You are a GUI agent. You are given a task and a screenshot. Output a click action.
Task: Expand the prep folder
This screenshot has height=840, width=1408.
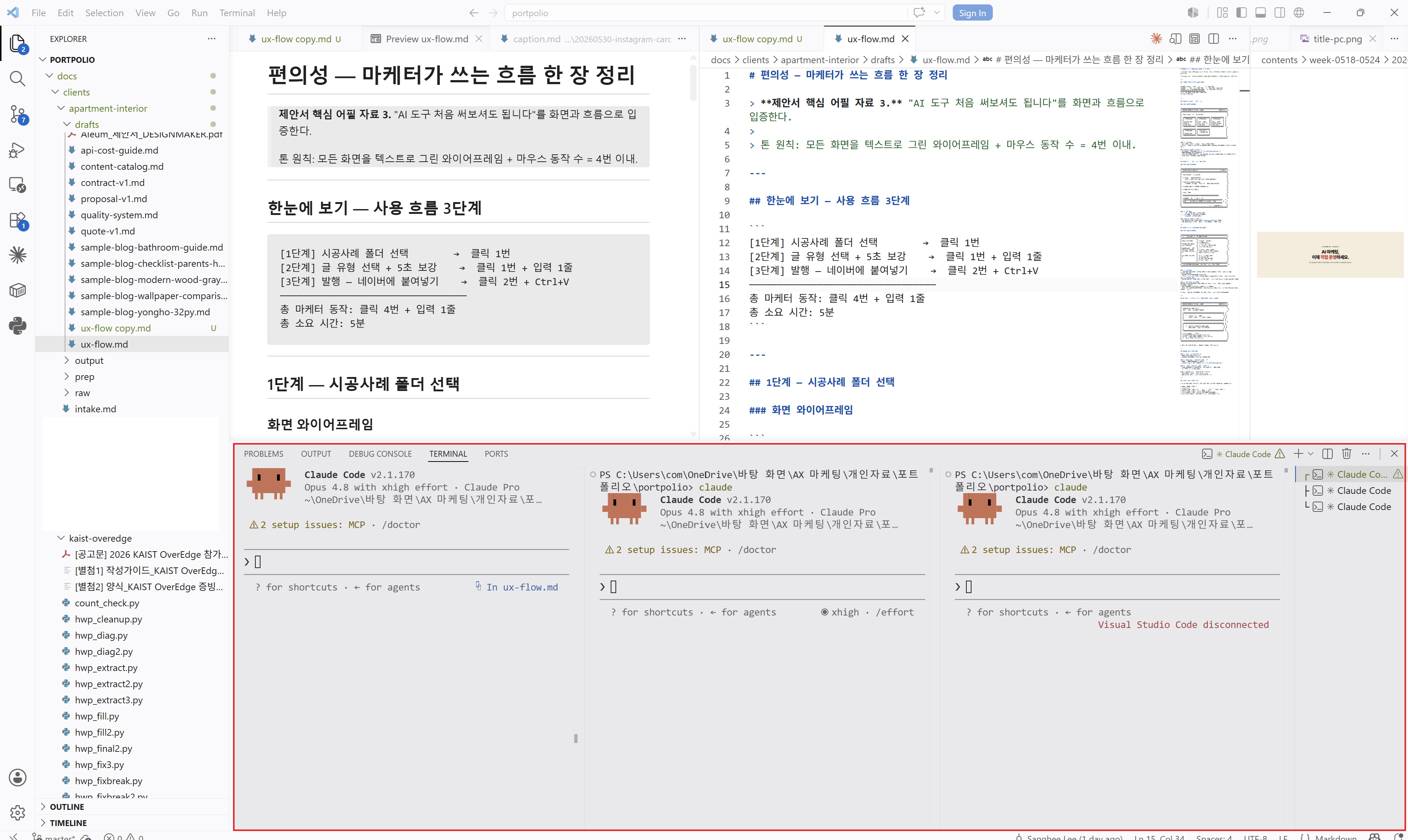click(67, 376)
